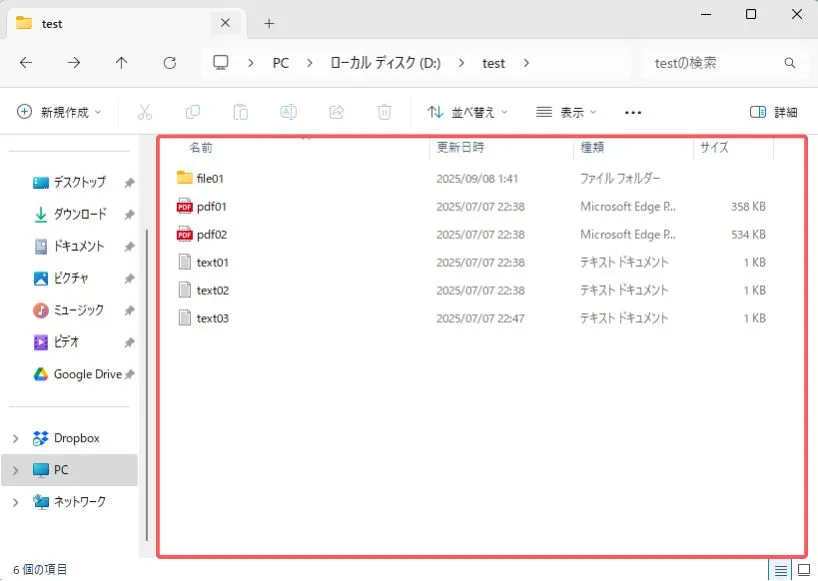Image resolution: width=818 pixels, height=581 pixels.
Task: Click the Share icon in toolbar
Action: coord(337,112)
